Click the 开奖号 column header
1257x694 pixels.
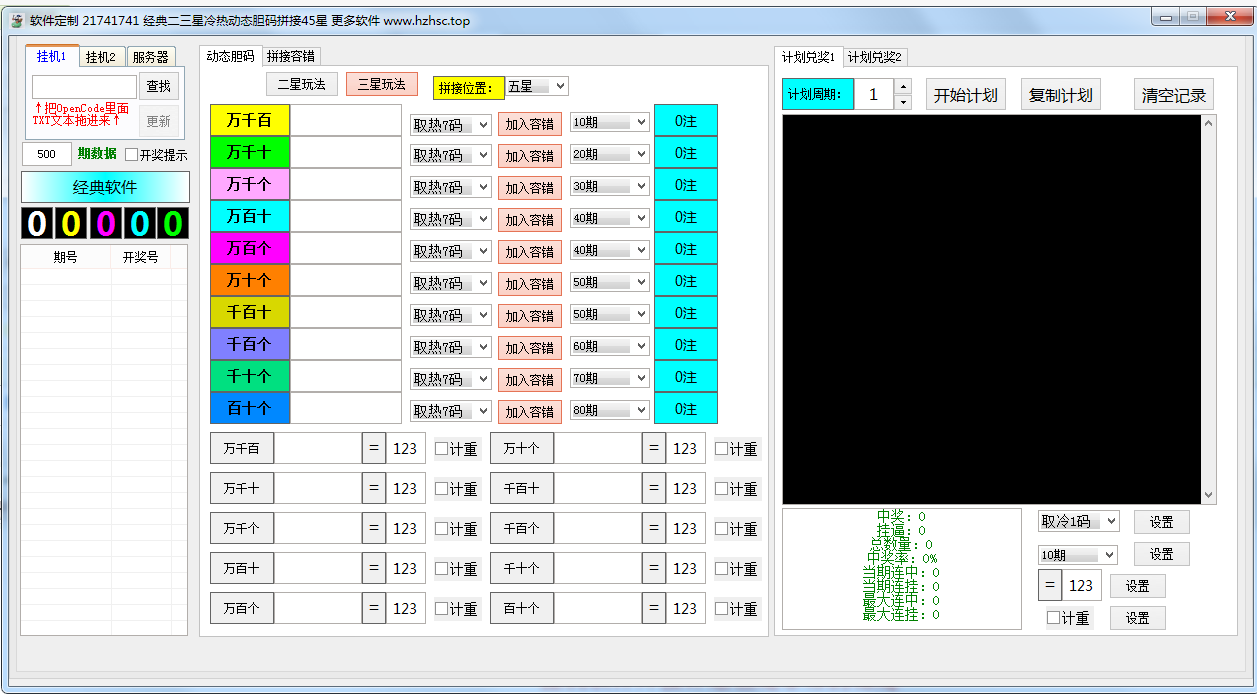[x=141, y=257]
